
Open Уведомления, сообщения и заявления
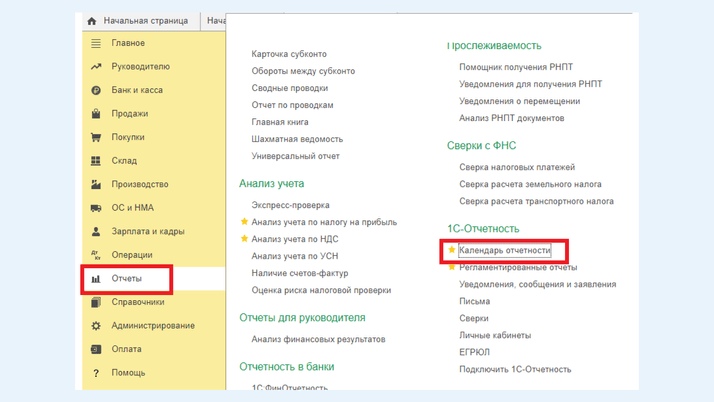(x=537, y=284)
